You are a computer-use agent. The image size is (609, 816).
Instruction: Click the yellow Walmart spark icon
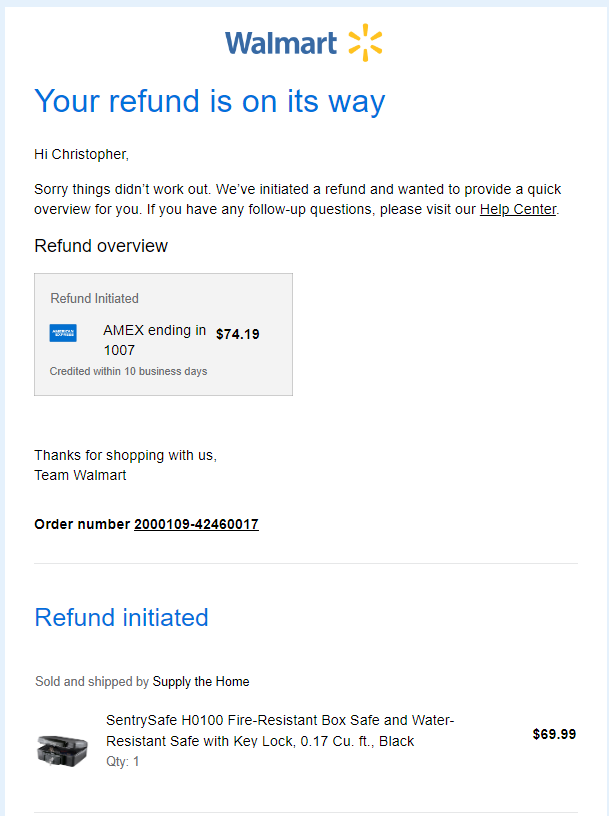tap(365, 43)
